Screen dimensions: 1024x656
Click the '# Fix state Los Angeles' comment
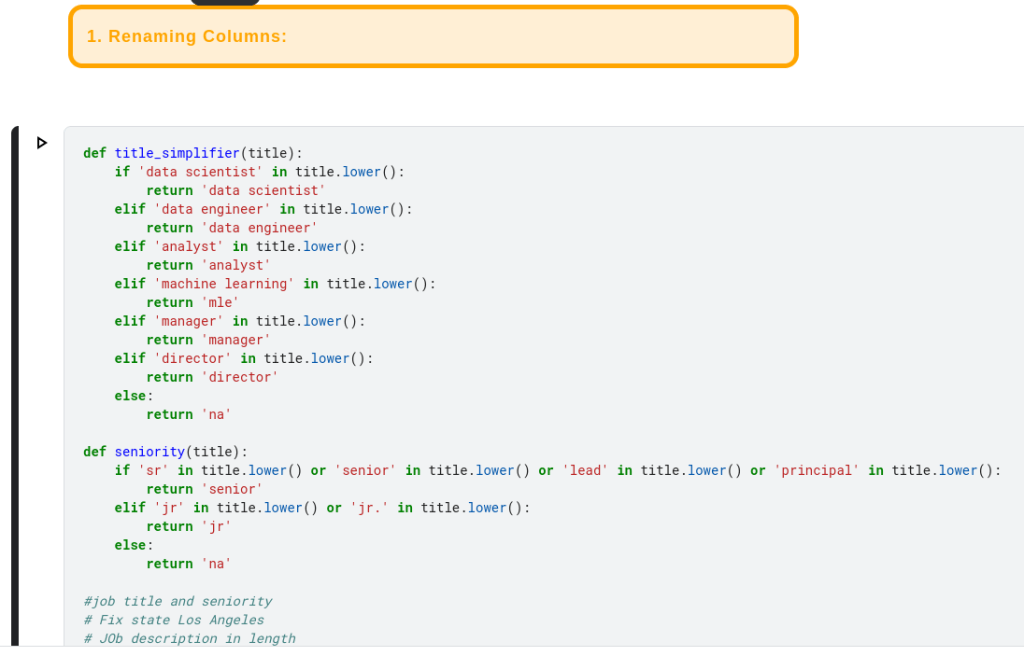[x=174, y=620]
